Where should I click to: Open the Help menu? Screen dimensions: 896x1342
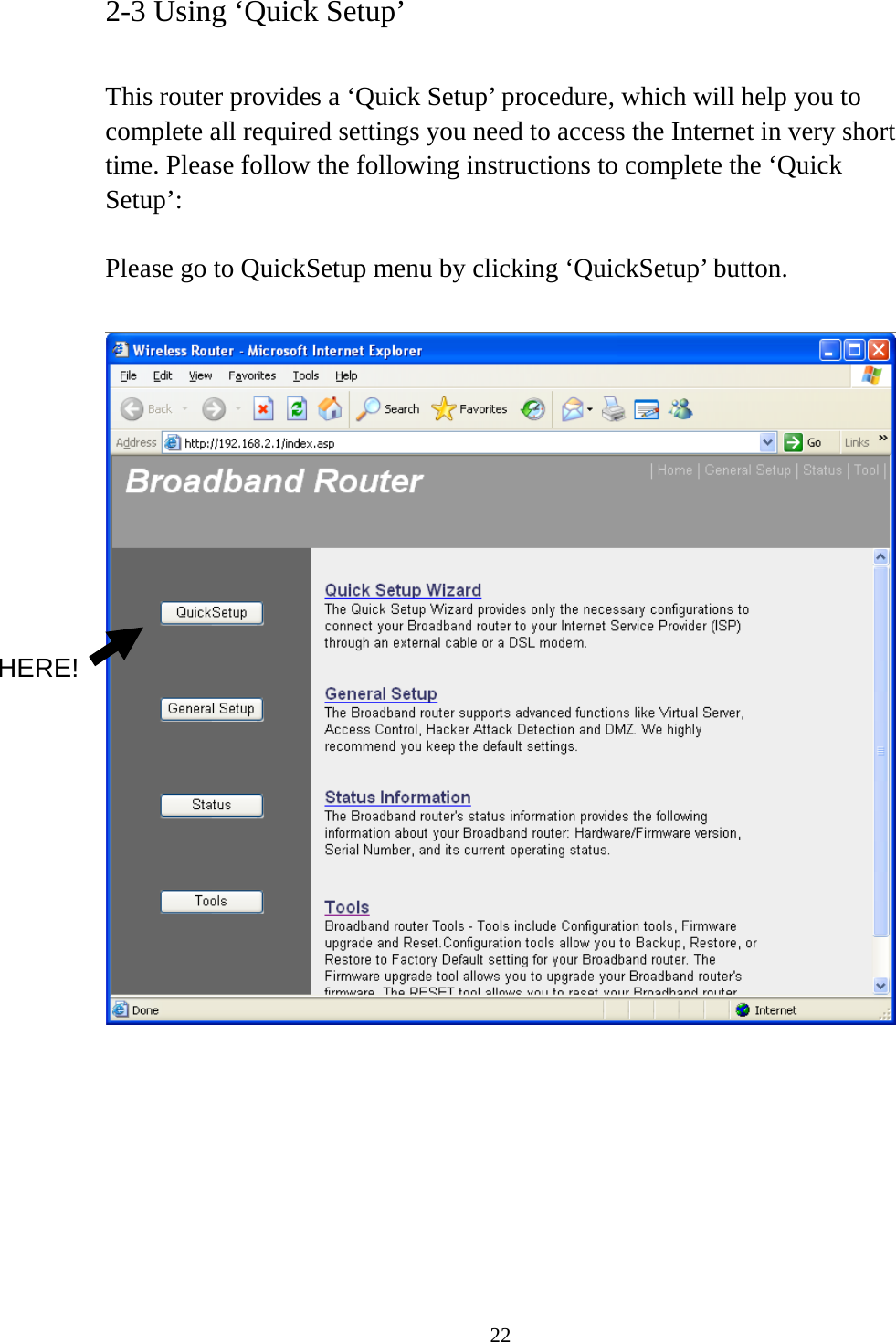(346, 375)
